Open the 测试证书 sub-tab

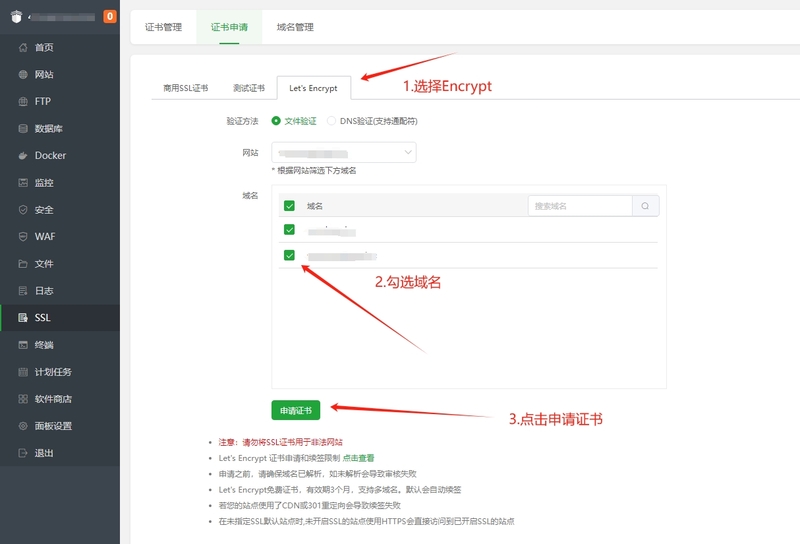coord(249,88)
